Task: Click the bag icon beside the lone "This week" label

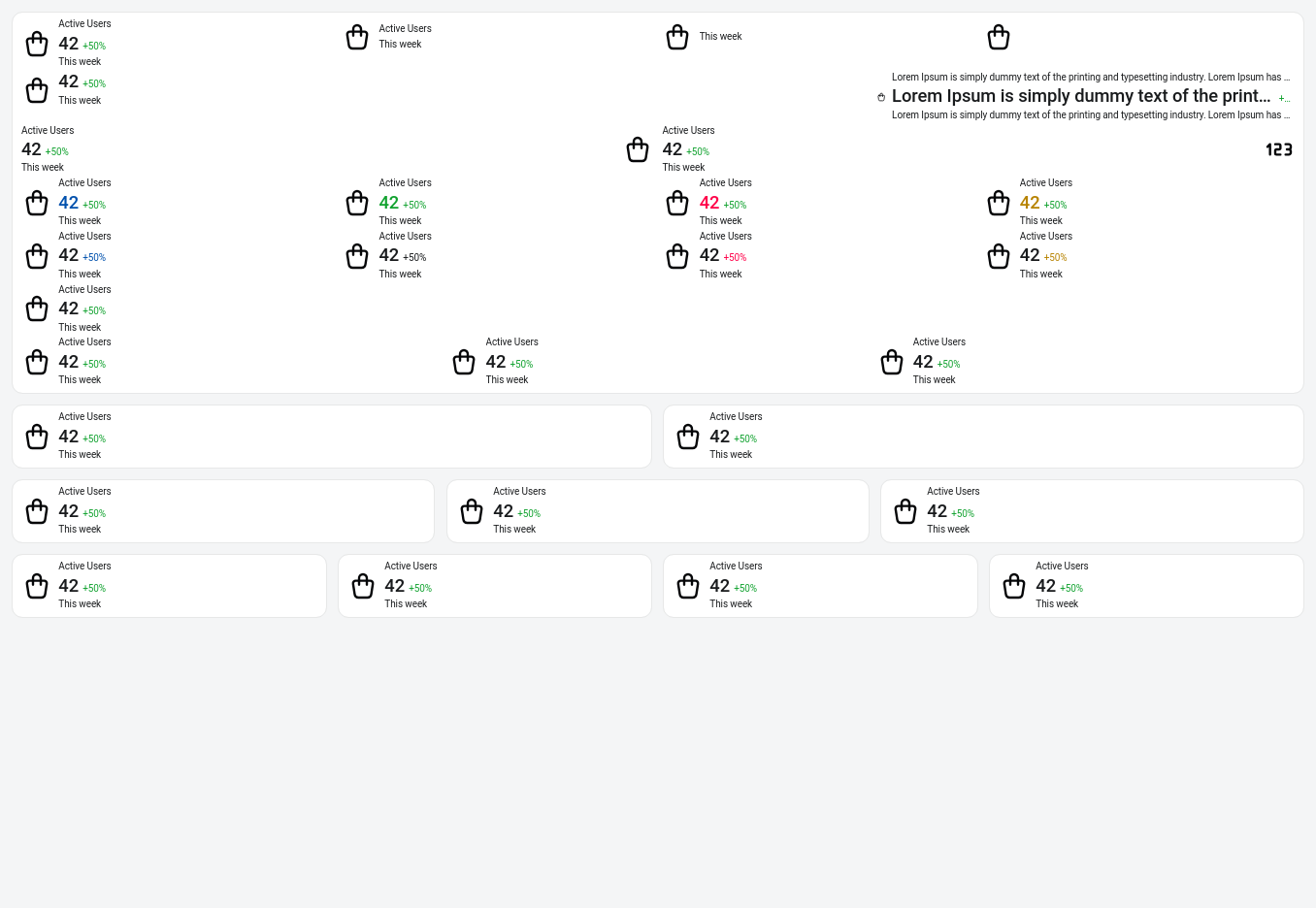Action: pyautogui.click(x=677, y=37)
